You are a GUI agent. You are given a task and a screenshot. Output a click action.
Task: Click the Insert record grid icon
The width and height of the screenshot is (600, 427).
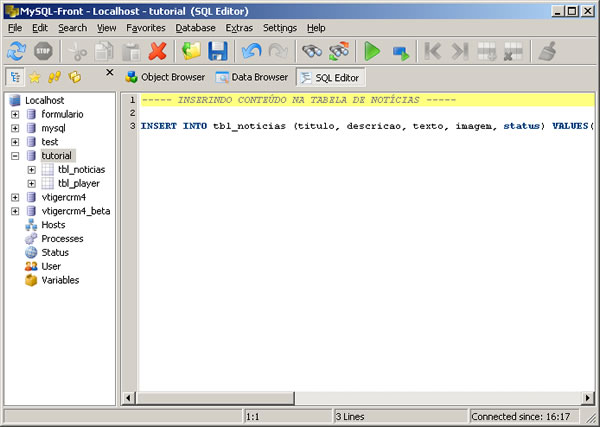(487, 51)
